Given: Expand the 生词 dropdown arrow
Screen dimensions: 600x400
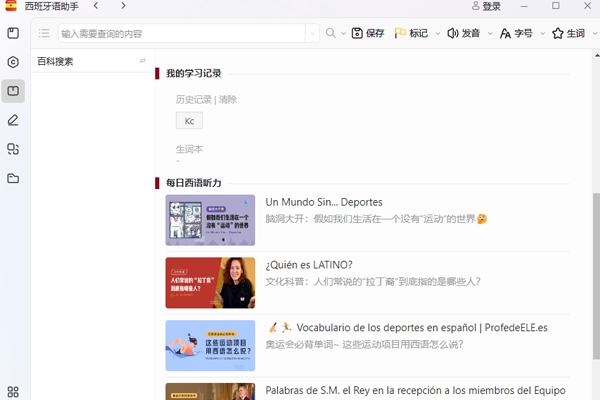Looking at the screenshot, I should coord(595,34).
